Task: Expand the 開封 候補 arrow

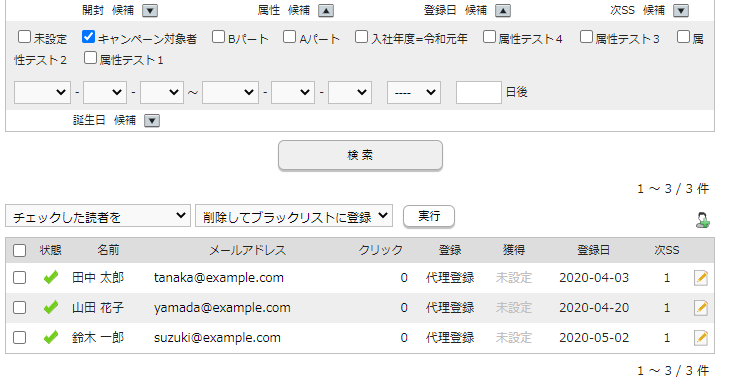Action: (150, 11)
